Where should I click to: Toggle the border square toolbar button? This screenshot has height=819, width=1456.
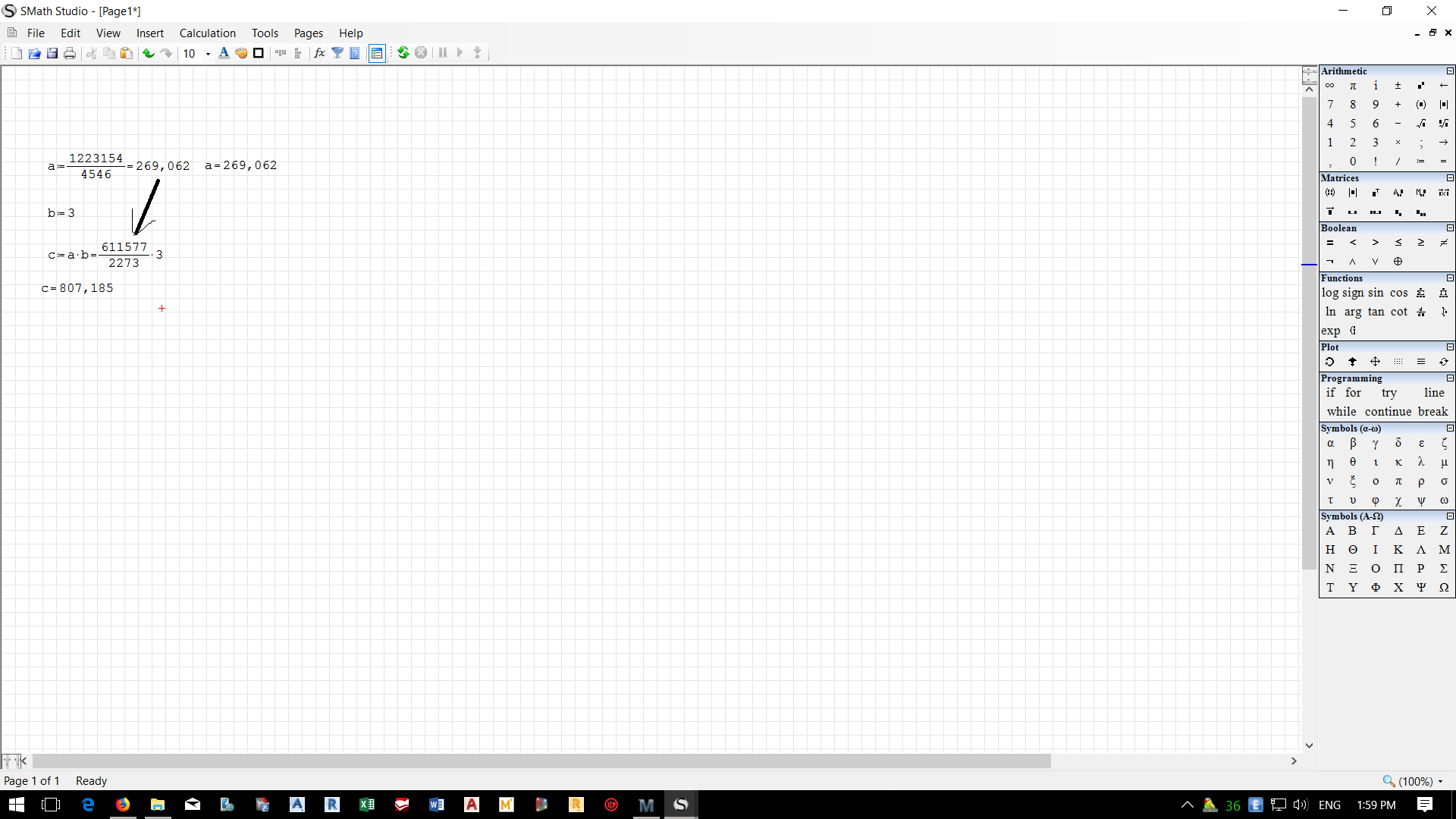[x=259, y=53]
